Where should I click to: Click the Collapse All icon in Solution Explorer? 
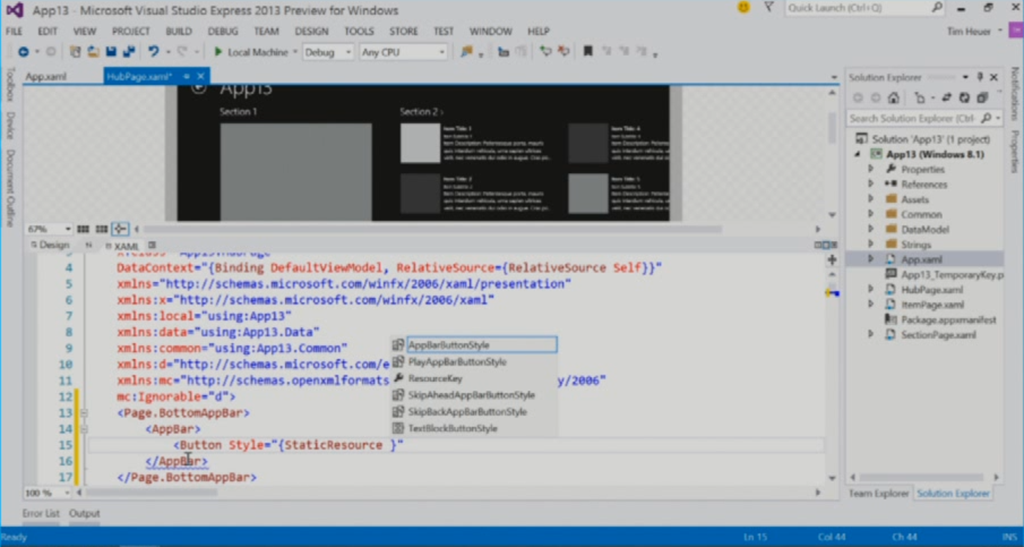point(982,98)
